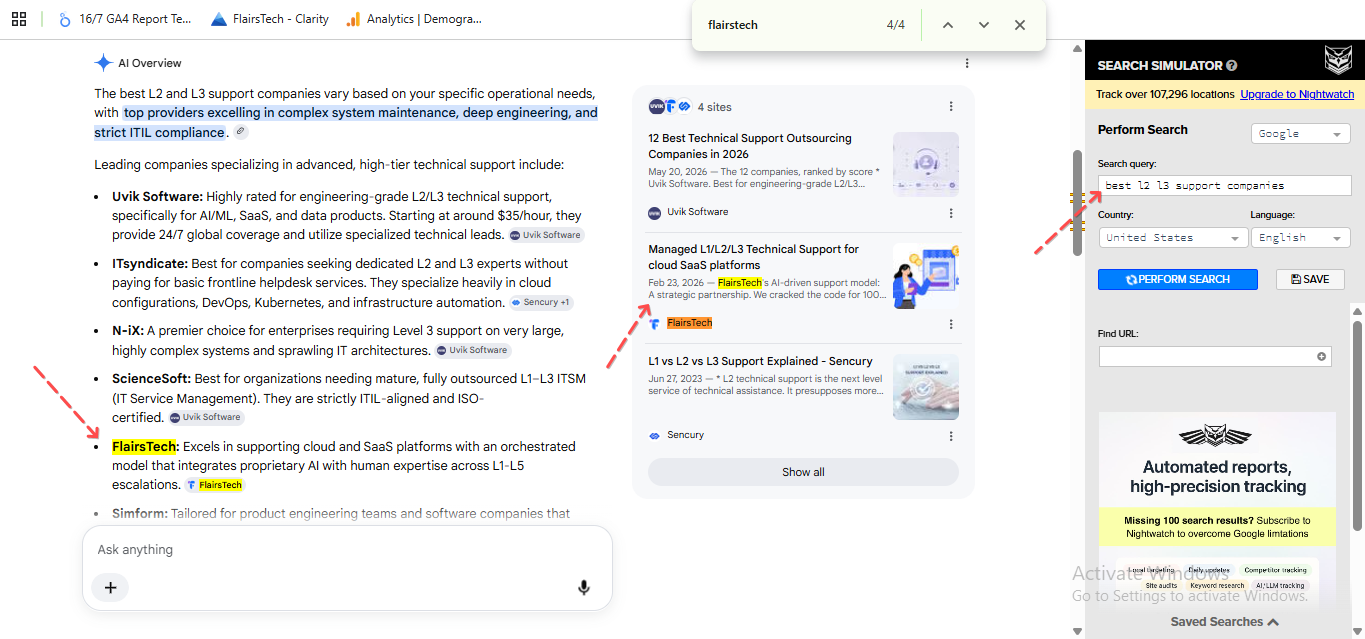Click the page vertical scrollbar thumb

1077,202
